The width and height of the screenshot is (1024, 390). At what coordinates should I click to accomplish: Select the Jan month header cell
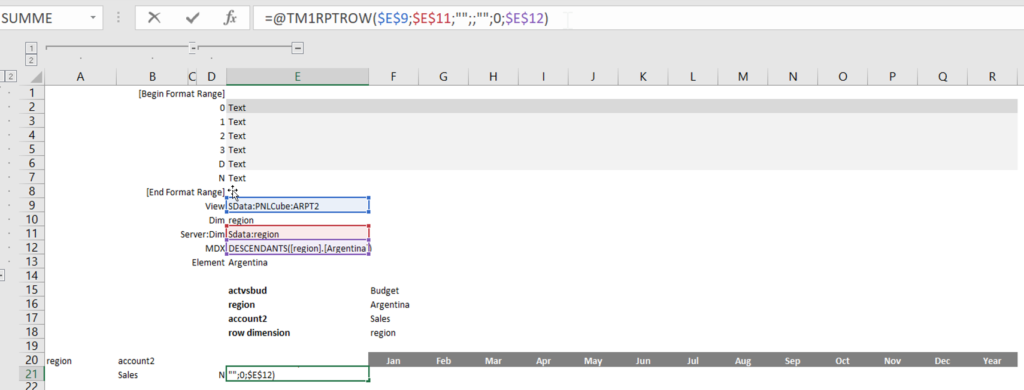coord(394,360)
